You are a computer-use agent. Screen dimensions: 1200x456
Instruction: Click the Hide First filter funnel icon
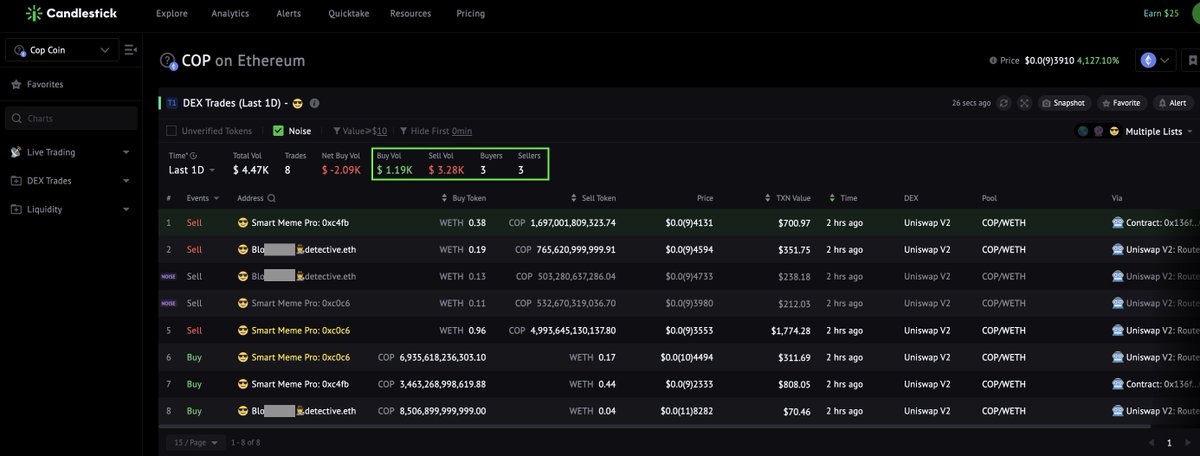coord(404,131)
